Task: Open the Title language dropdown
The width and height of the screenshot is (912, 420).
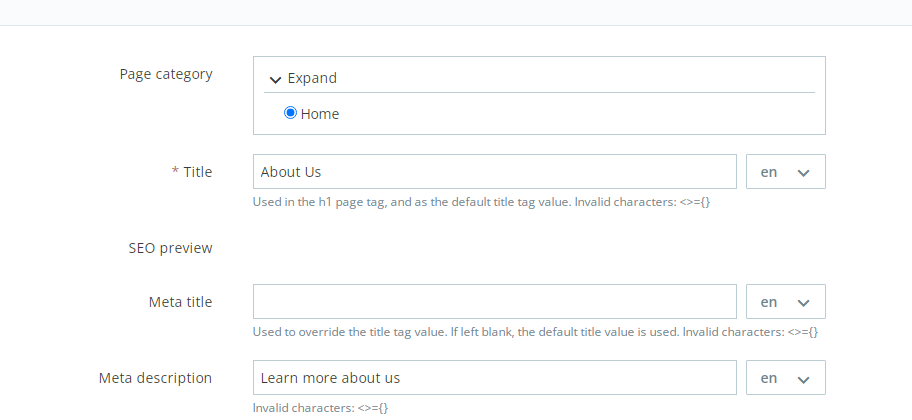Action: [x=785, y=172]
